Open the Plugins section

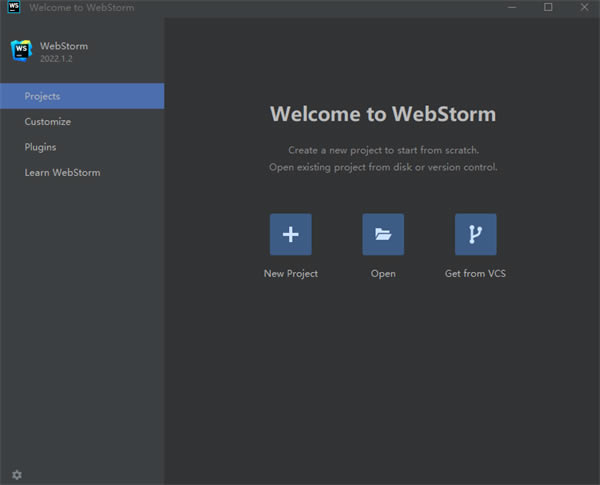41,147
